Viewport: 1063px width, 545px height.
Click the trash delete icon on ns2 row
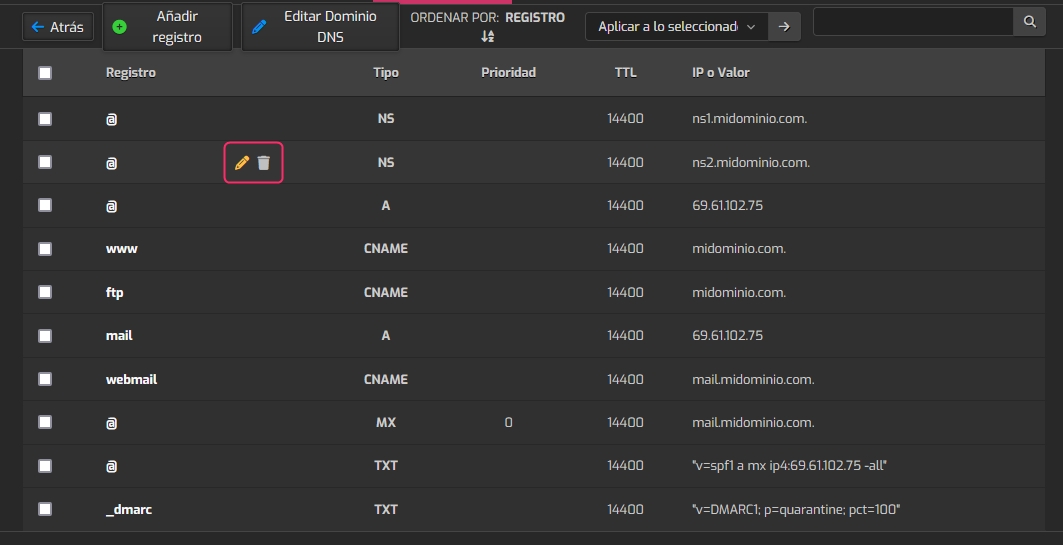coord(264,162)
